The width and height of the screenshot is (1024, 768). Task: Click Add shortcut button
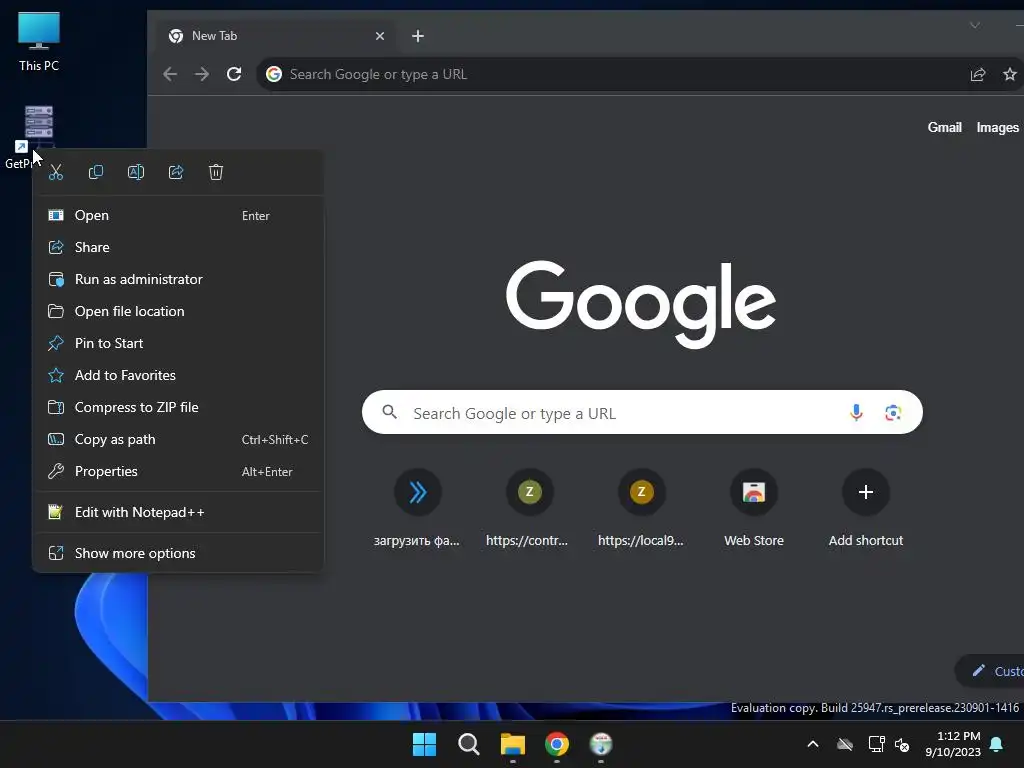click(866, 508)
